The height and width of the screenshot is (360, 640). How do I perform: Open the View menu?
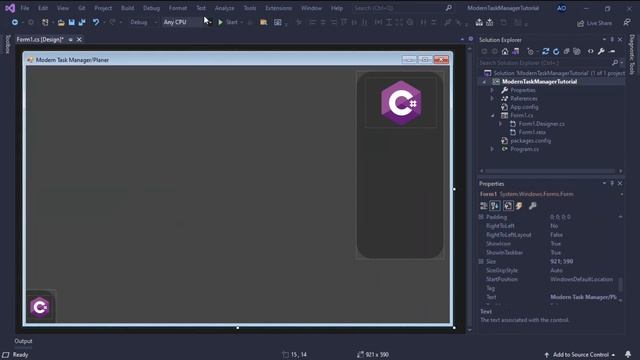point(62,8)
